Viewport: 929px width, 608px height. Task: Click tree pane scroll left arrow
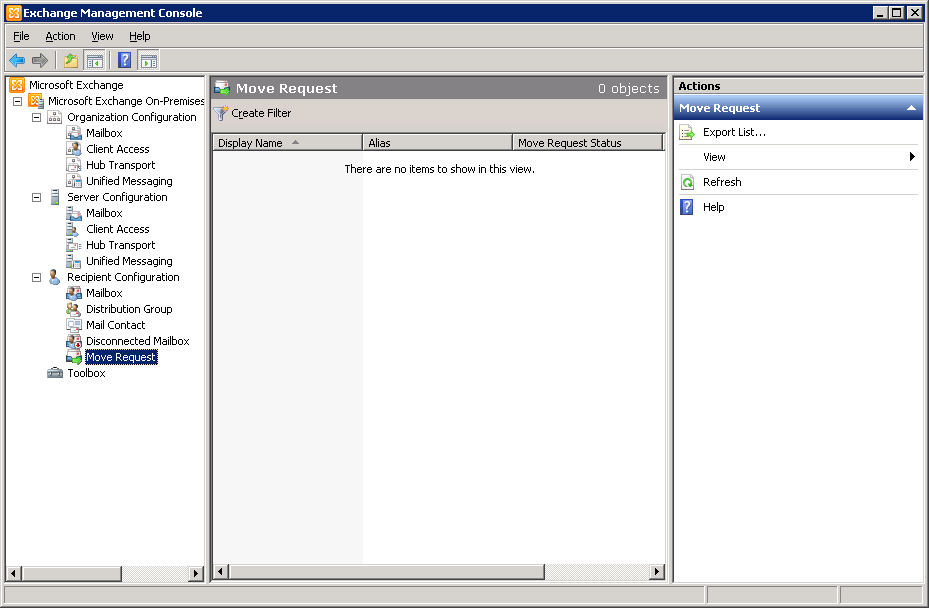click(14, 573)
